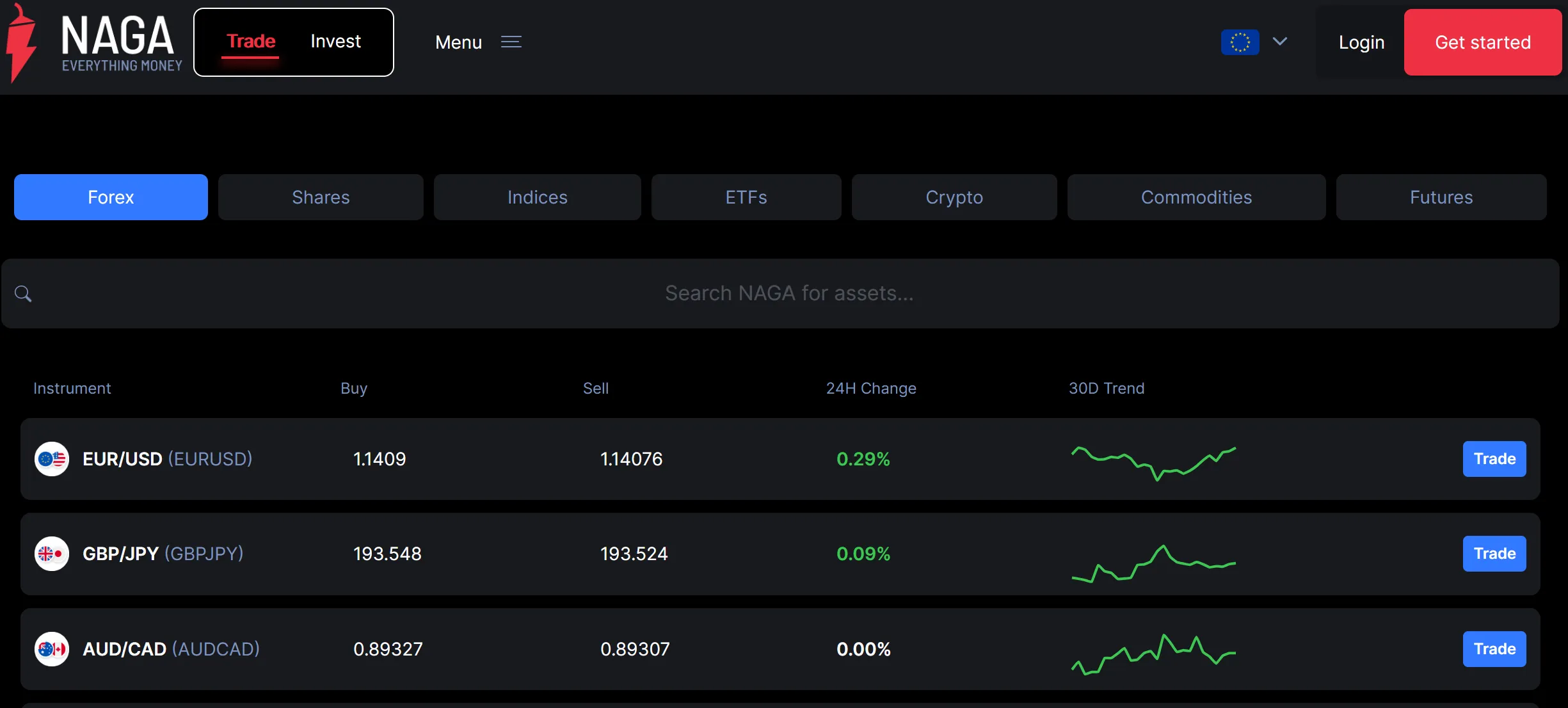Image resolution: width=1568 pixels, height=708 pixels.
Task: Click the EUR/USD currency pair flag icon
Action: pyautogui.click(x=52, y=459)
